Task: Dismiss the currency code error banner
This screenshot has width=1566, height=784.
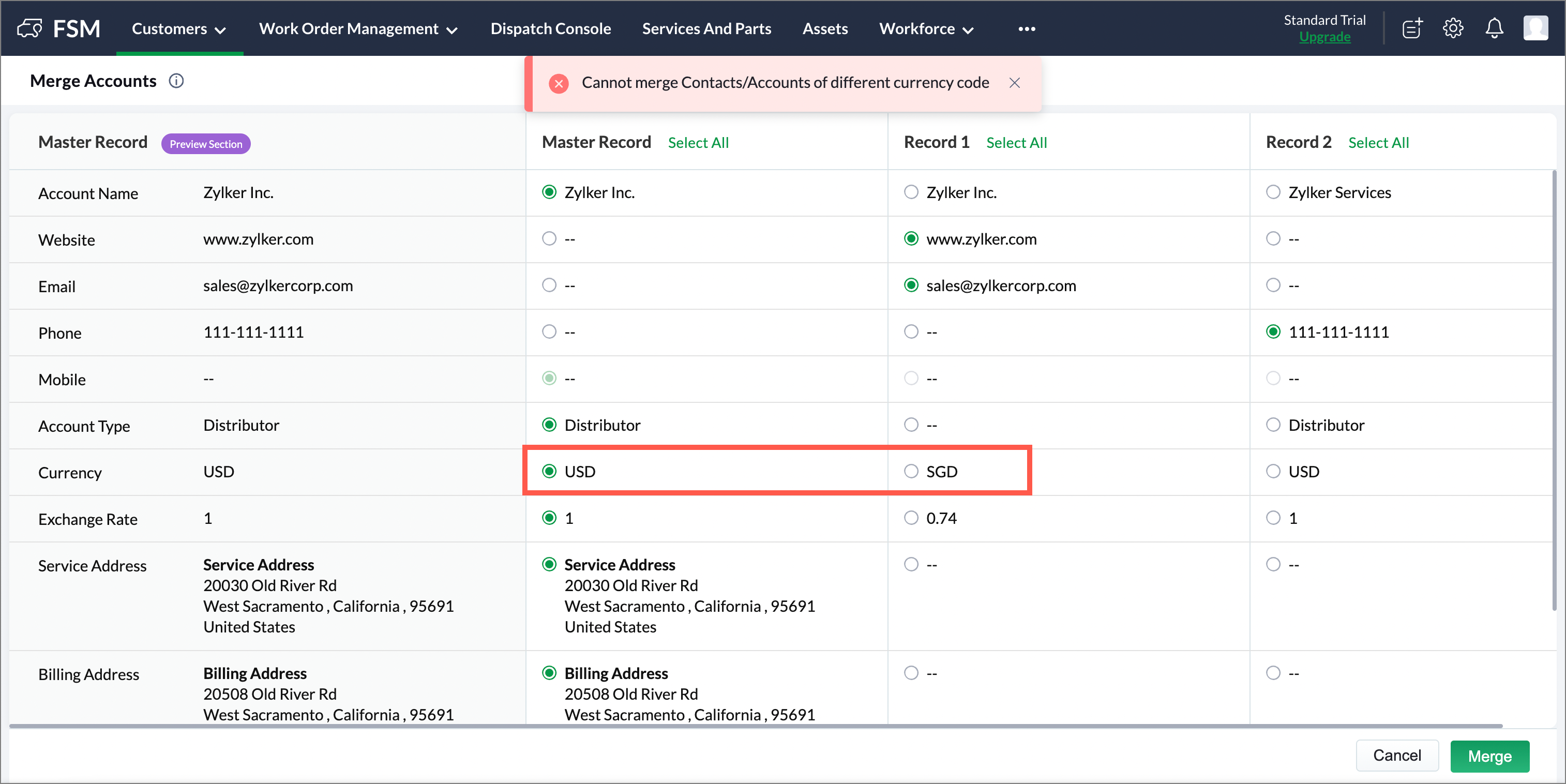Action: 1014,83
